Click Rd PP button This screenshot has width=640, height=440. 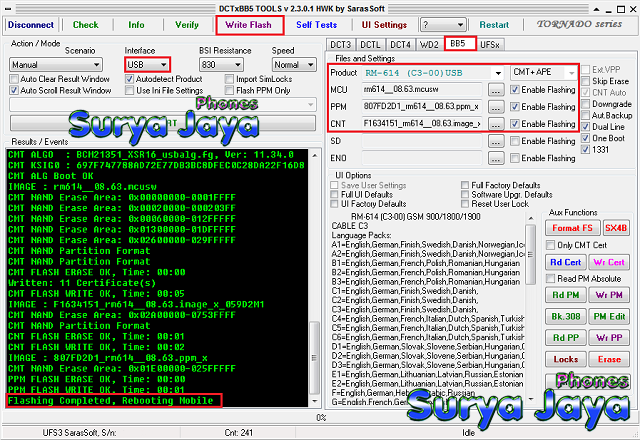[x=566, y=338]
